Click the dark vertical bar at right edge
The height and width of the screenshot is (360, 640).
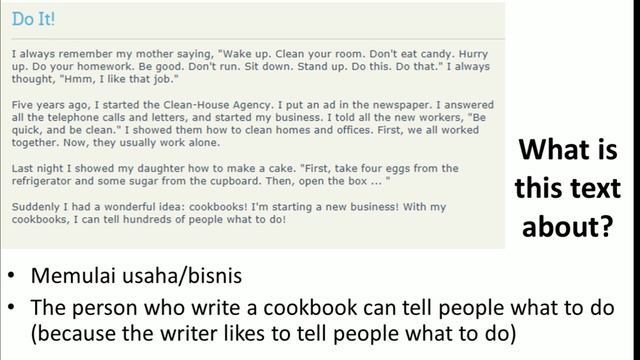click(x=637, y=180)
